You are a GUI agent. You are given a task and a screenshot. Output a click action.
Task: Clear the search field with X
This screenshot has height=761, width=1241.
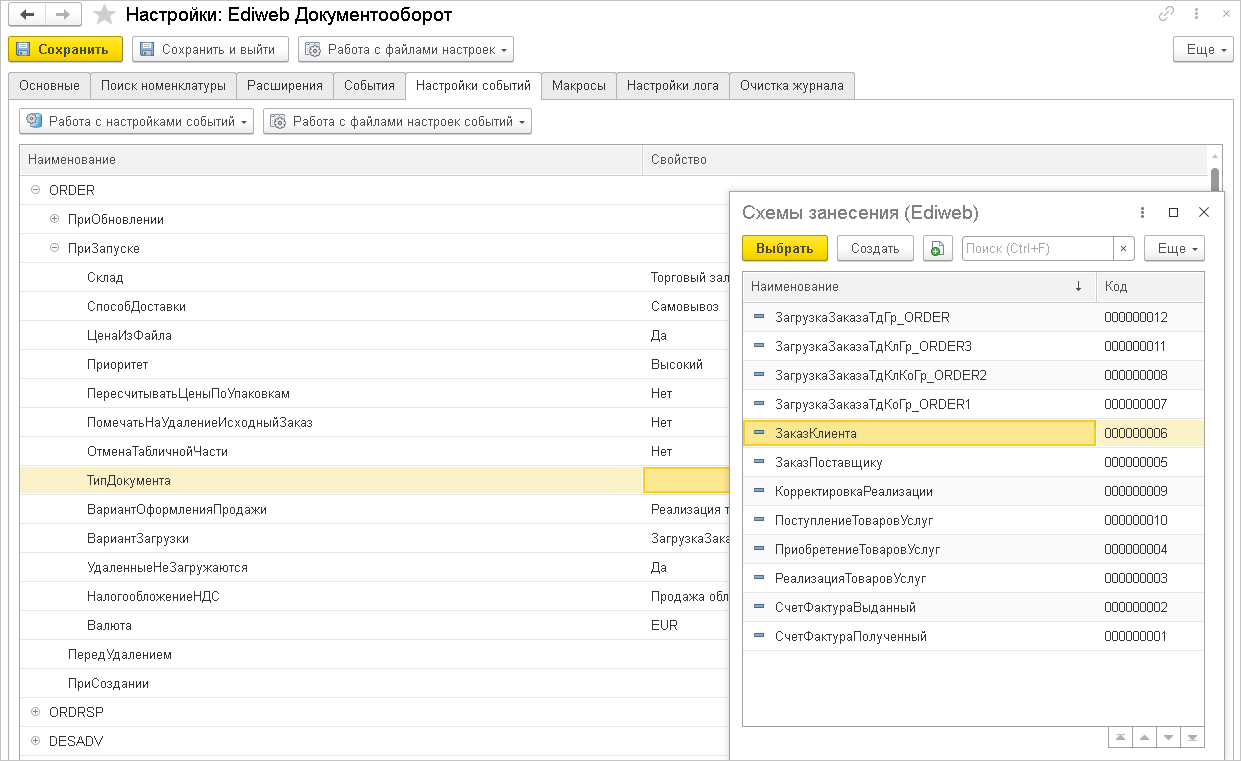tap(1124, 249)
